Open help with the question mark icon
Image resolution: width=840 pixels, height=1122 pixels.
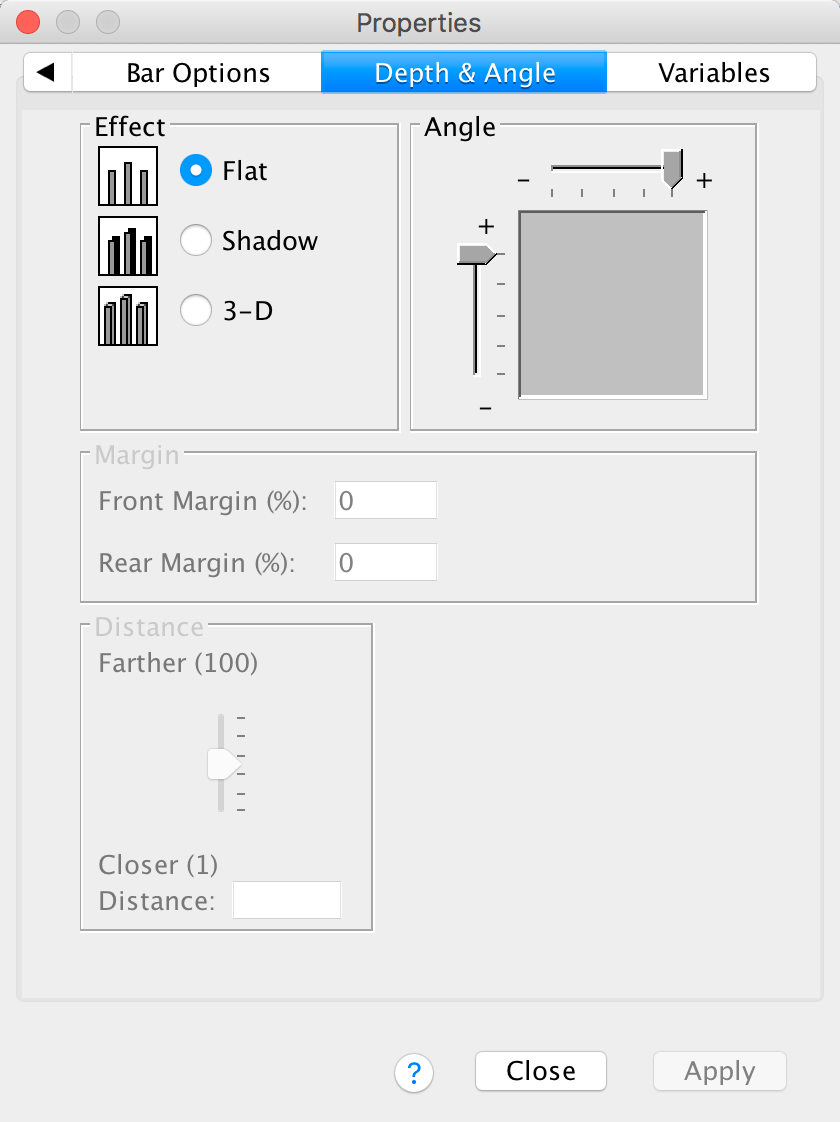[414, 1073]
